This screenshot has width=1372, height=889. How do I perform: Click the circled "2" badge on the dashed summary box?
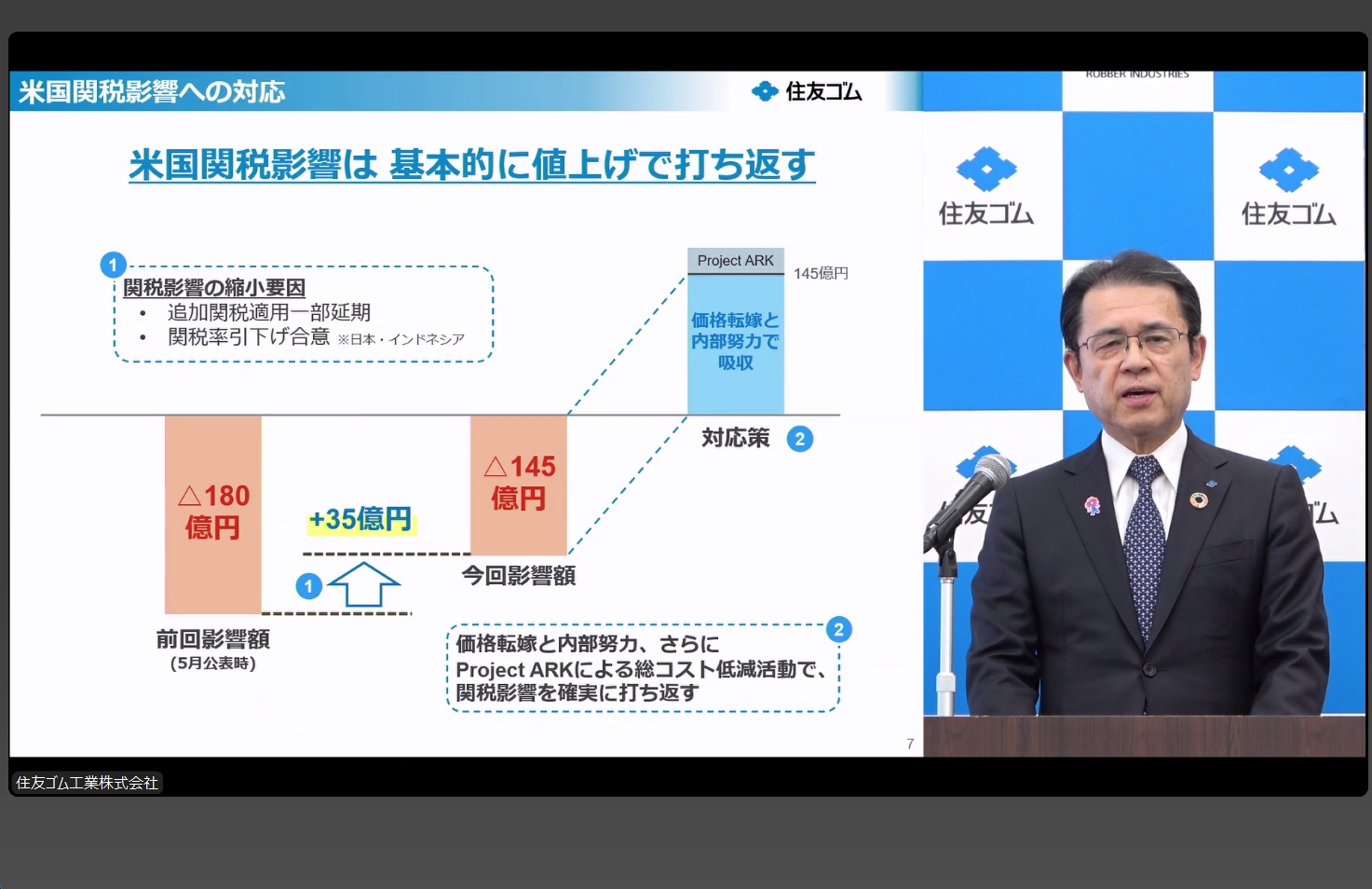839,630
